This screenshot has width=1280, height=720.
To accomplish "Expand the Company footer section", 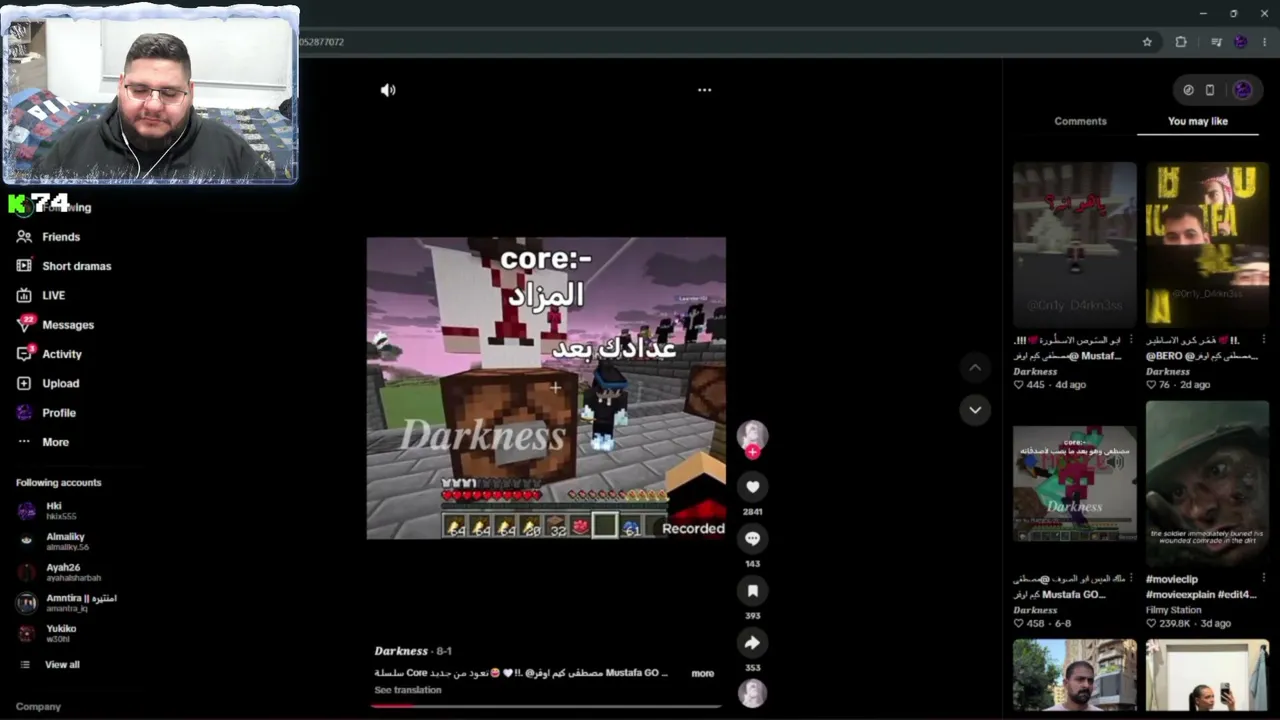I will [x=38, y=706].
